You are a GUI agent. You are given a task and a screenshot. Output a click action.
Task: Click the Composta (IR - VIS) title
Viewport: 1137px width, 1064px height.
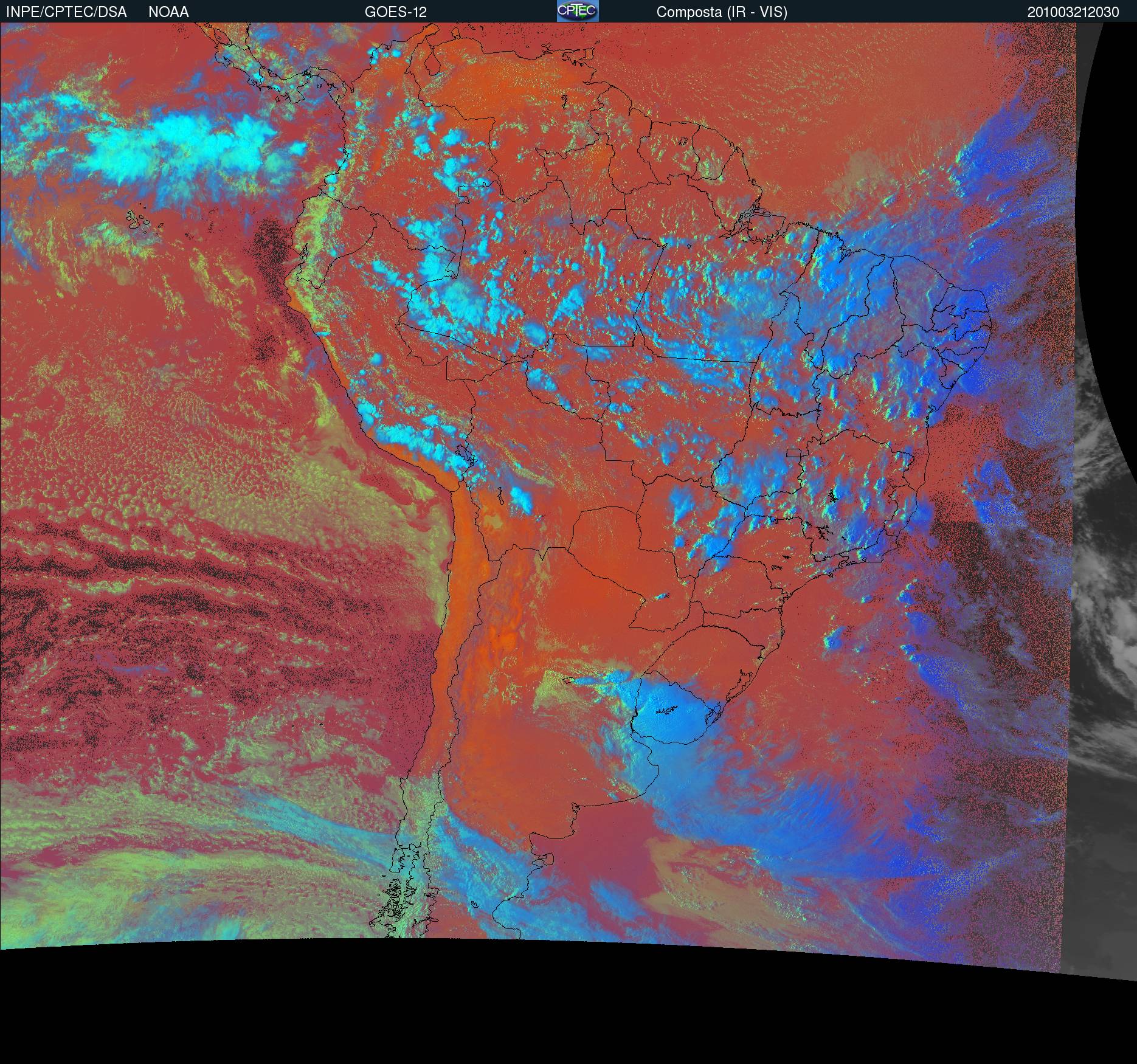[722, 12]
